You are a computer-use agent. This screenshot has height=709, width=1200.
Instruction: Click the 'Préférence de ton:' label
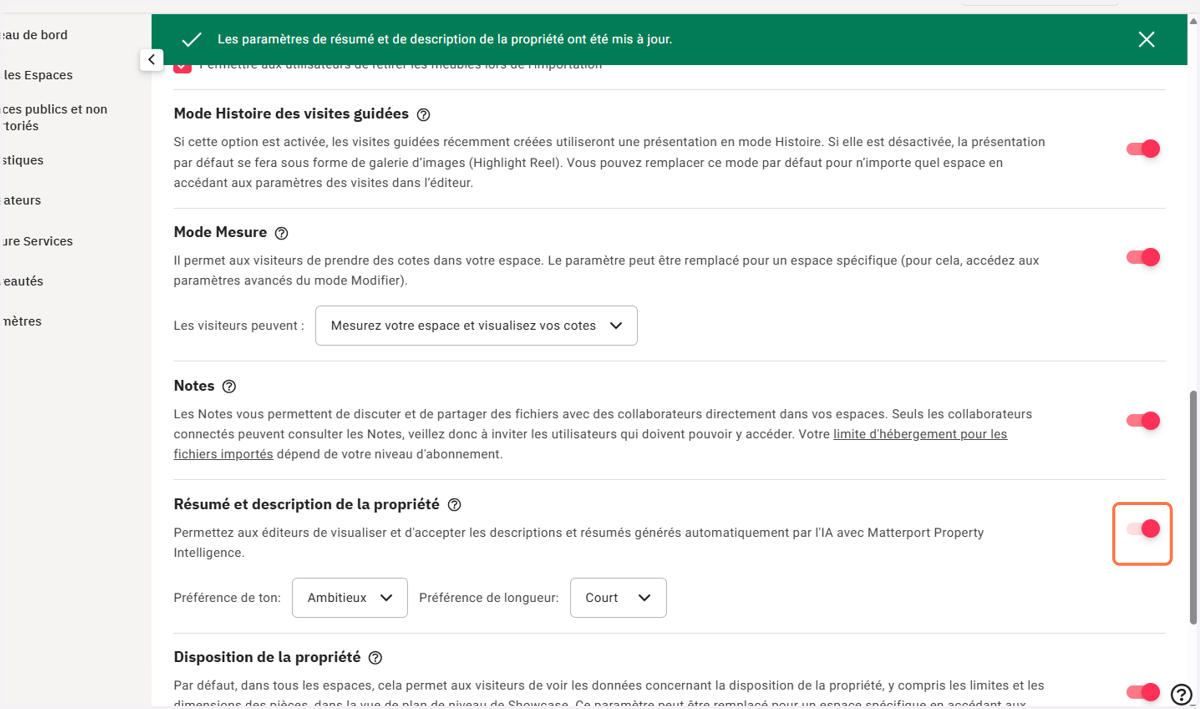pyautogui.click(x=227, y=598)
